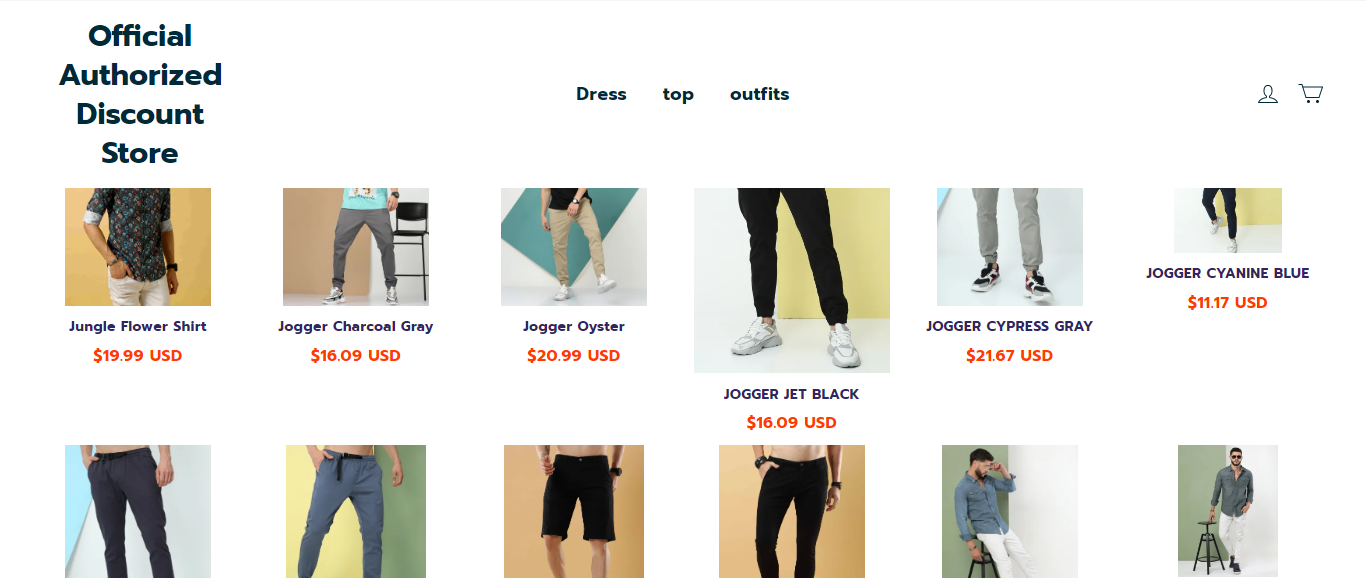
Task: Click the Jogger Jet Black product image
Action: 792,280
